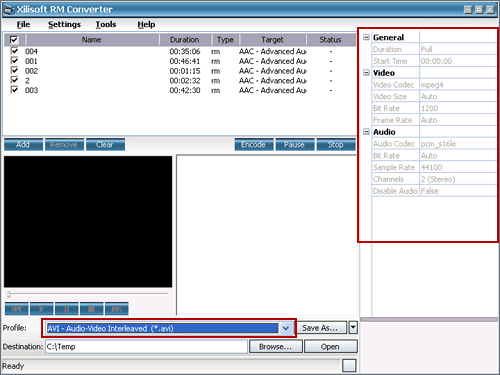Click the small box in status bar
Viewport: 500px width, 375px height.
[x=349, y=365]
